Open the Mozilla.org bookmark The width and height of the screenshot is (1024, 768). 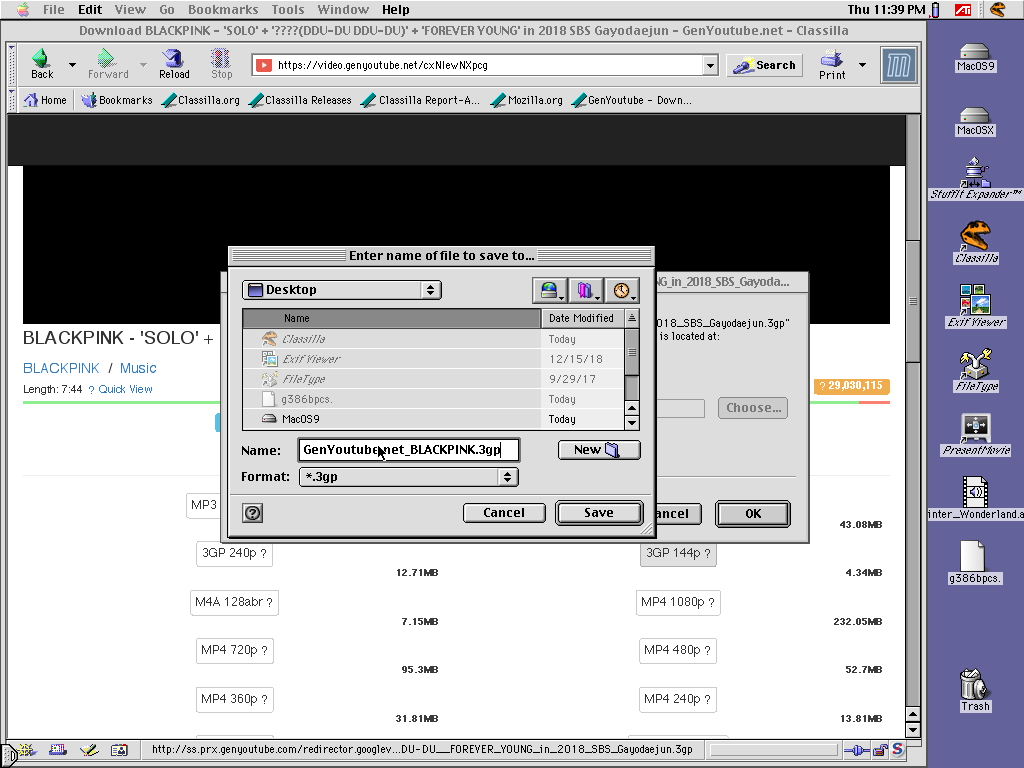[x=527, y=100]
